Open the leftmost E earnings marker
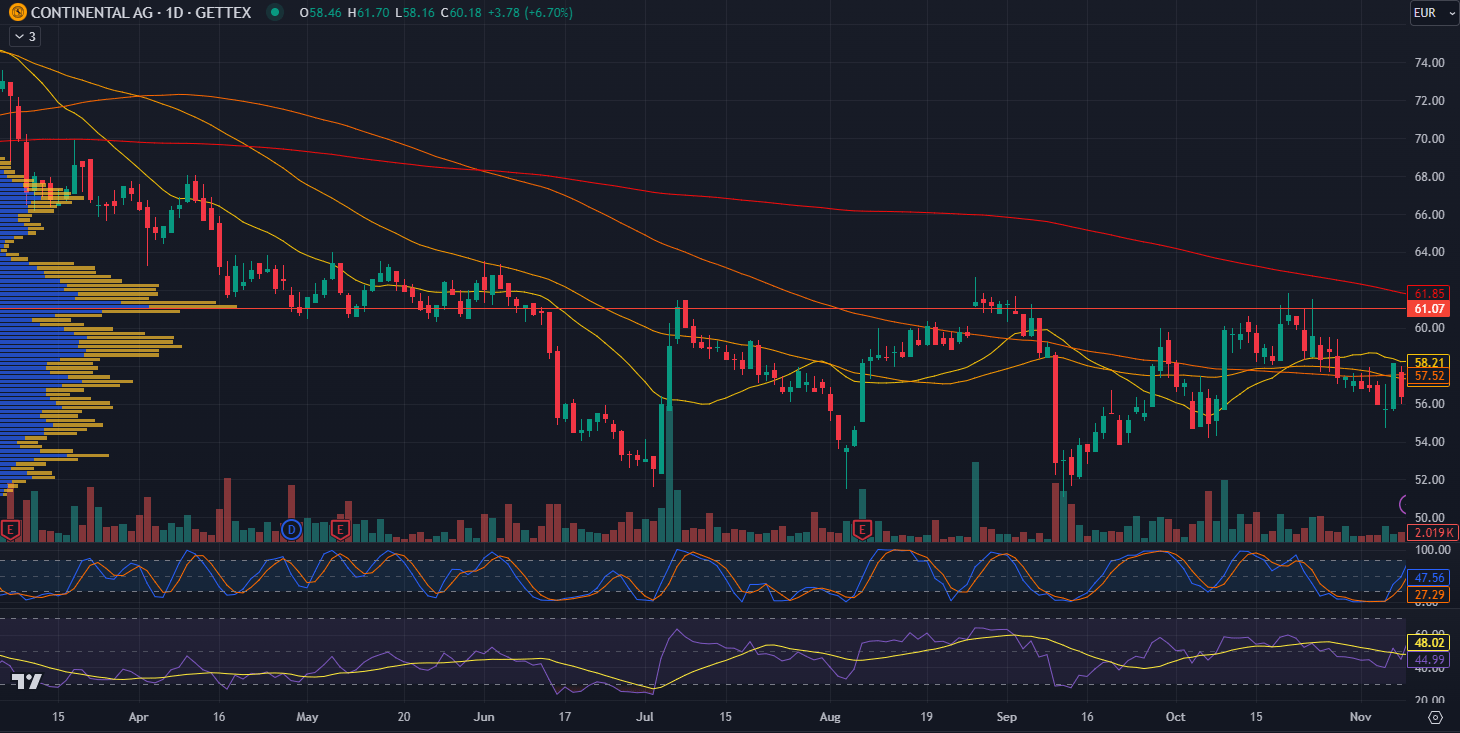 [x=11, y=529]
